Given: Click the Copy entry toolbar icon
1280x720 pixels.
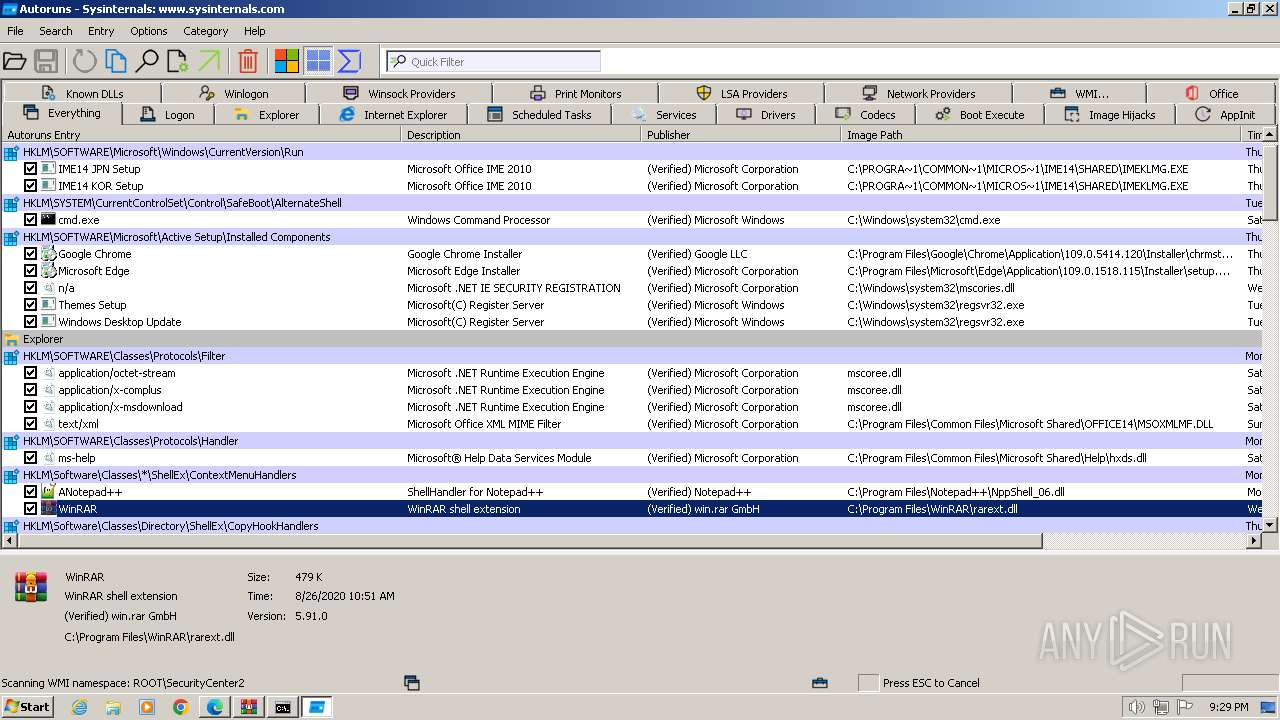Looking at the screenshot, I should 116,61.
